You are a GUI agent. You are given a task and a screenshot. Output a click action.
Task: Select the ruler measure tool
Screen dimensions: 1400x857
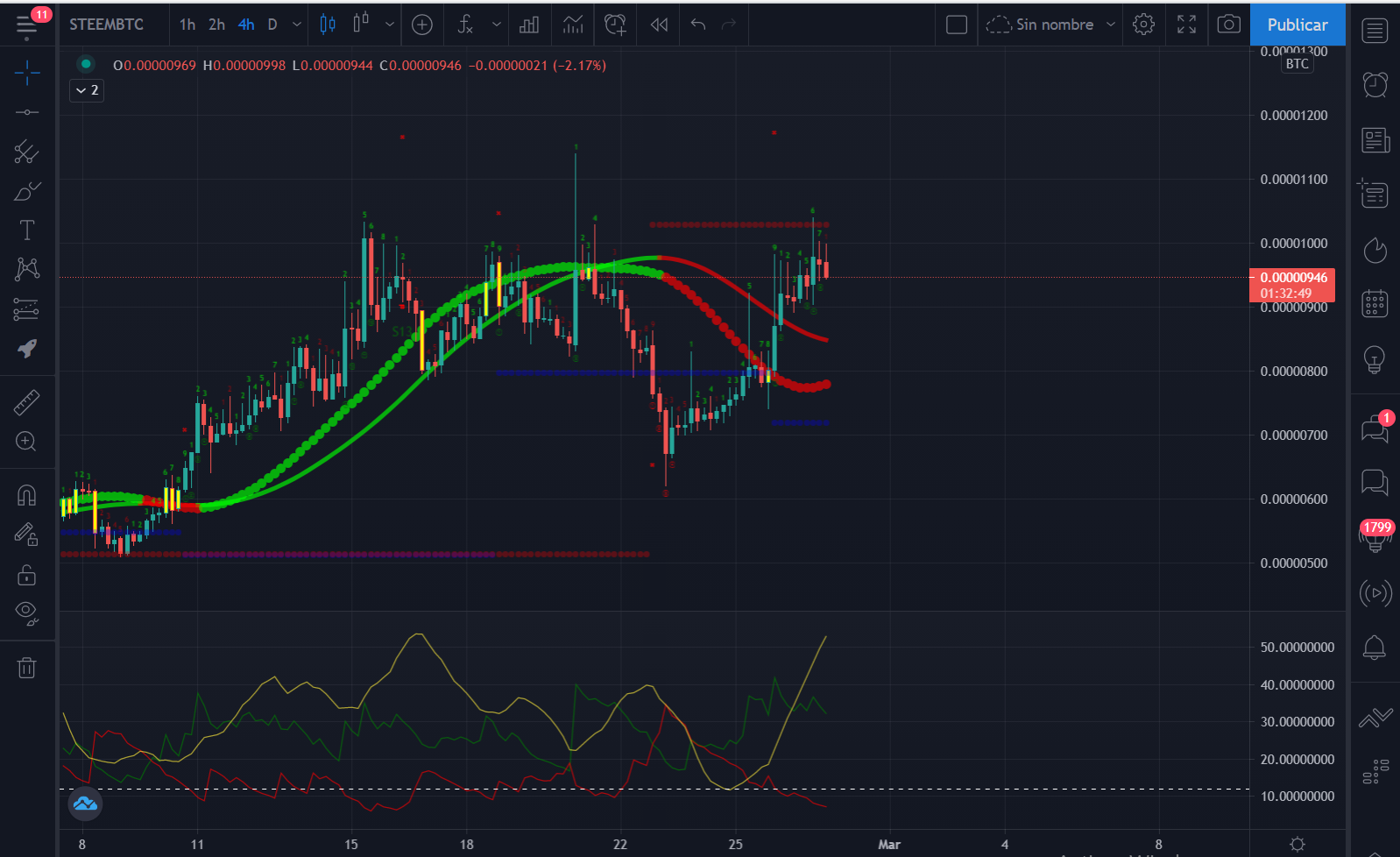point(27,402)
